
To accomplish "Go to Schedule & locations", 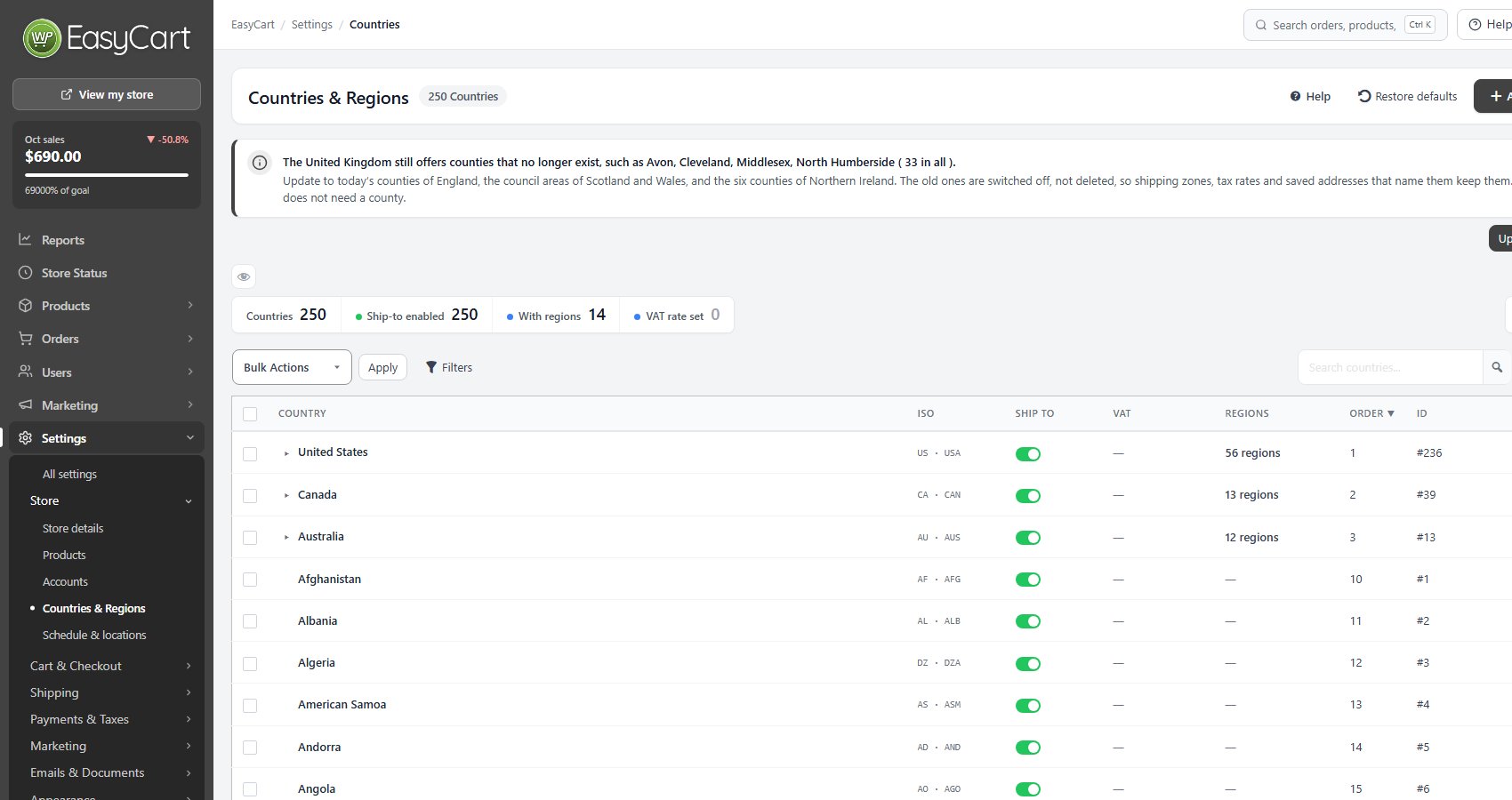I will (94, 635).
